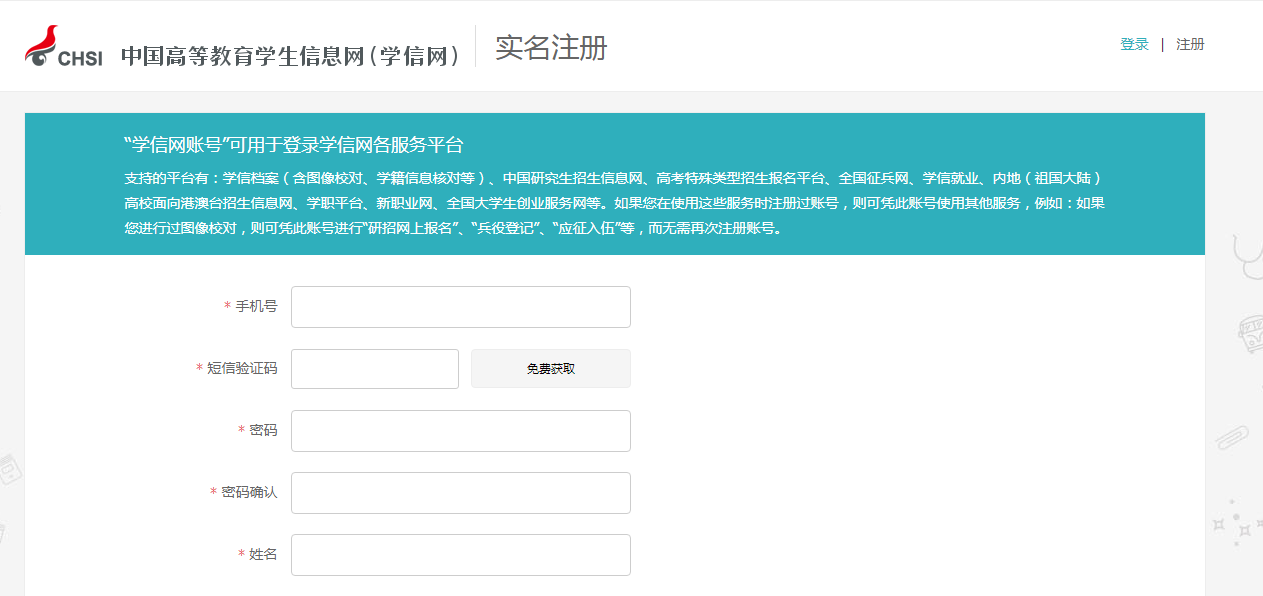
Task: Focus the 密码确认 input box
Action: pyautogui.click(x=460, y=493)
